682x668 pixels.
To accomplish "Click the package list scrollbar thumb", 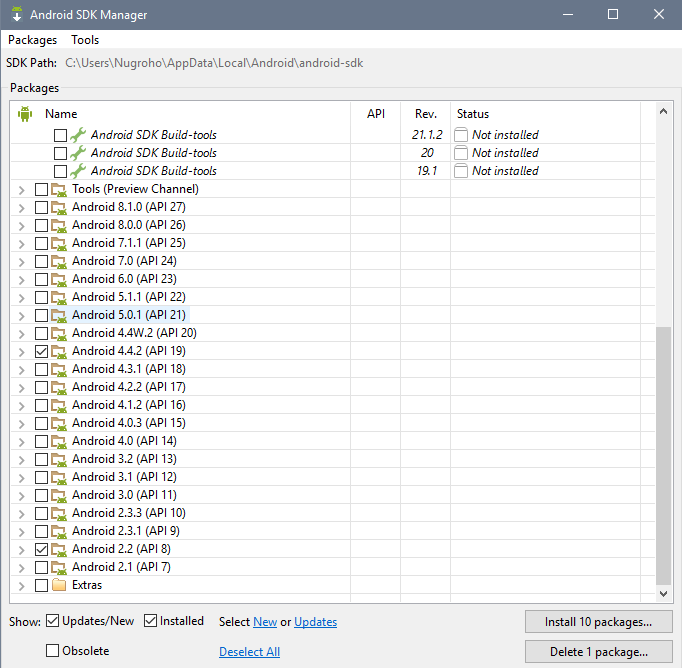I will click(663, 455).
